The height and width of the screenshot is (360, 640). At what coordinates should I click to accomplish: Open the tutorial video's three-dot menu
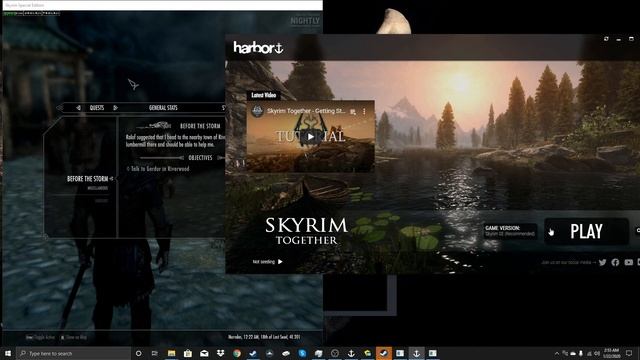coord(364,111)
